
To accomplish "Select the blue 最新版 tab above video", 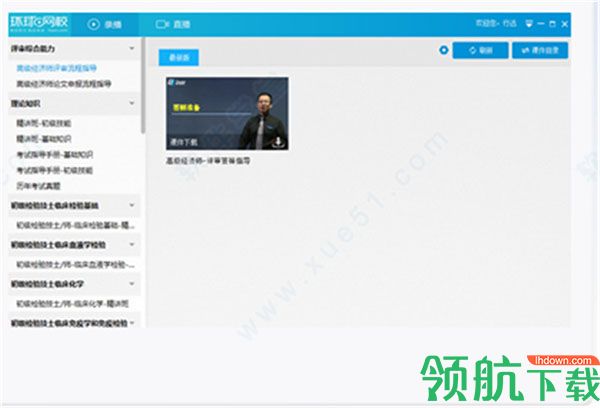I will [x=179, y=57].
